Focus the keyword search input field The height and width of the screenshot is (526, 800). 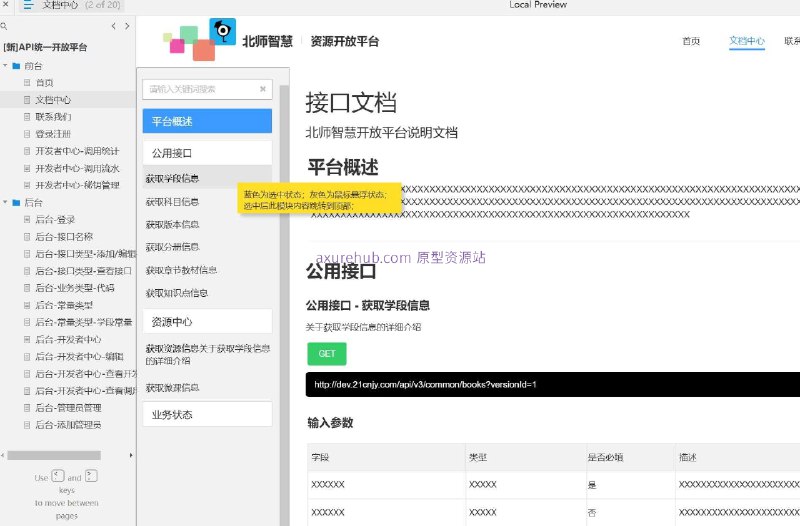(207, 89)
